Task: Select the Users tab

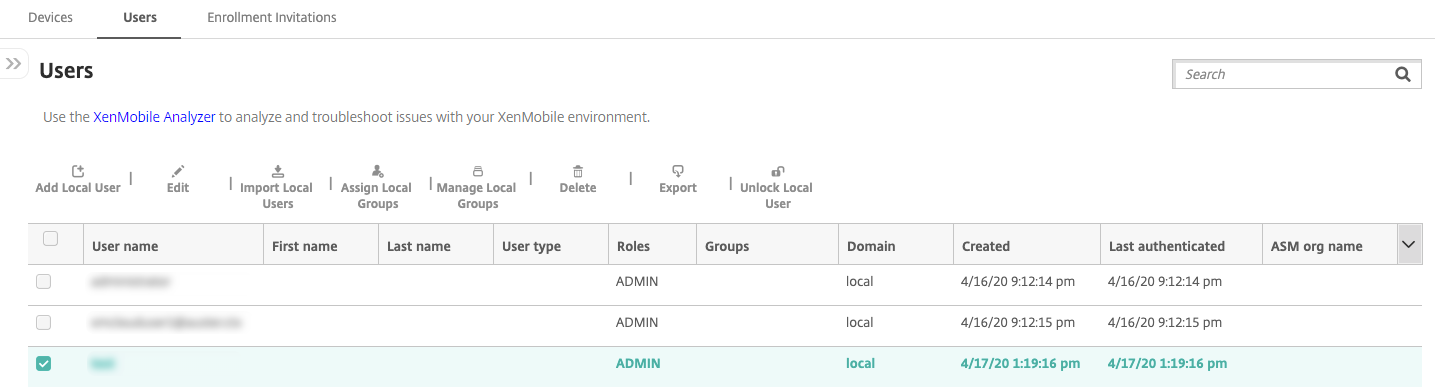Action: coord(139,17)
